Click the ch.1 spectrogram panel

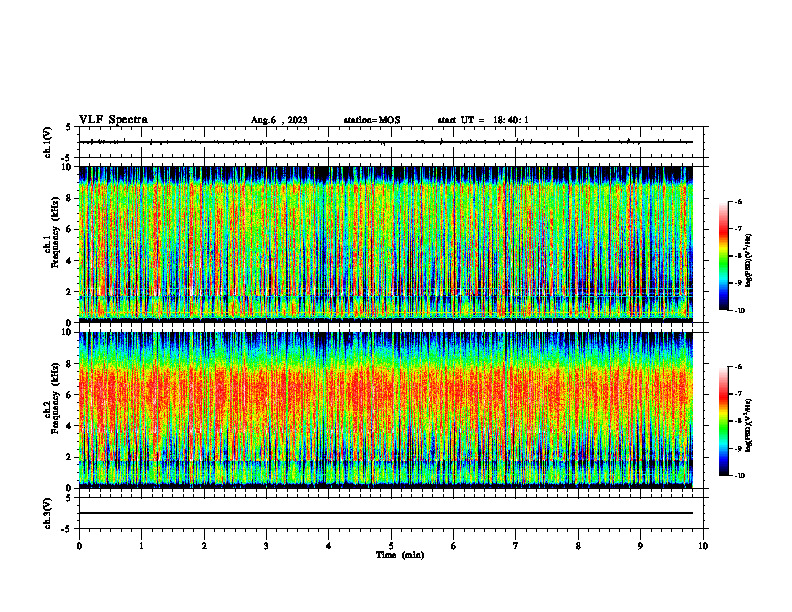[385, 243]
